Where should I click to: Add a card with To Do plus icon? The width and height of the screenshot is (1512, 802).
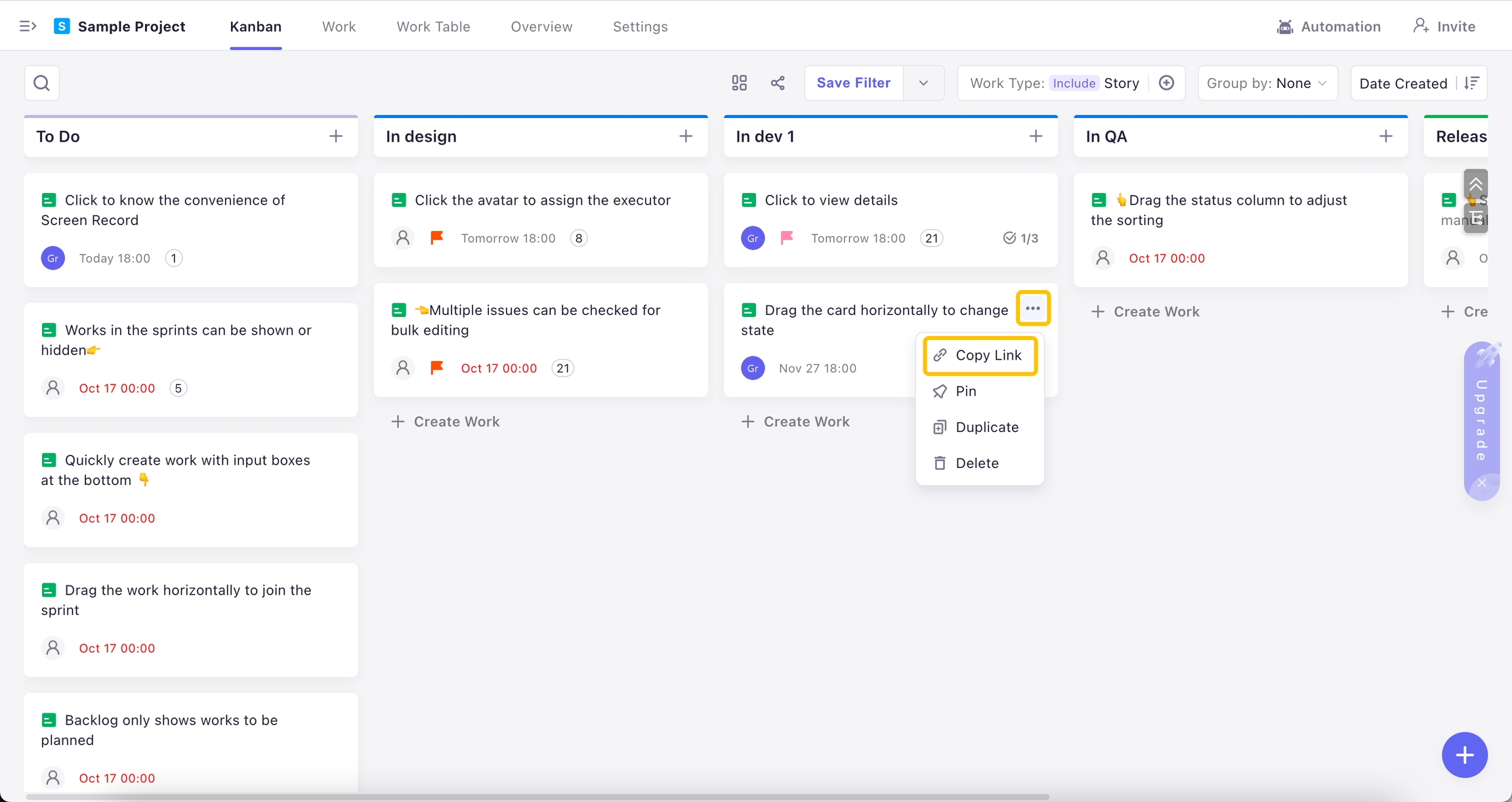(x=336, y=137)
